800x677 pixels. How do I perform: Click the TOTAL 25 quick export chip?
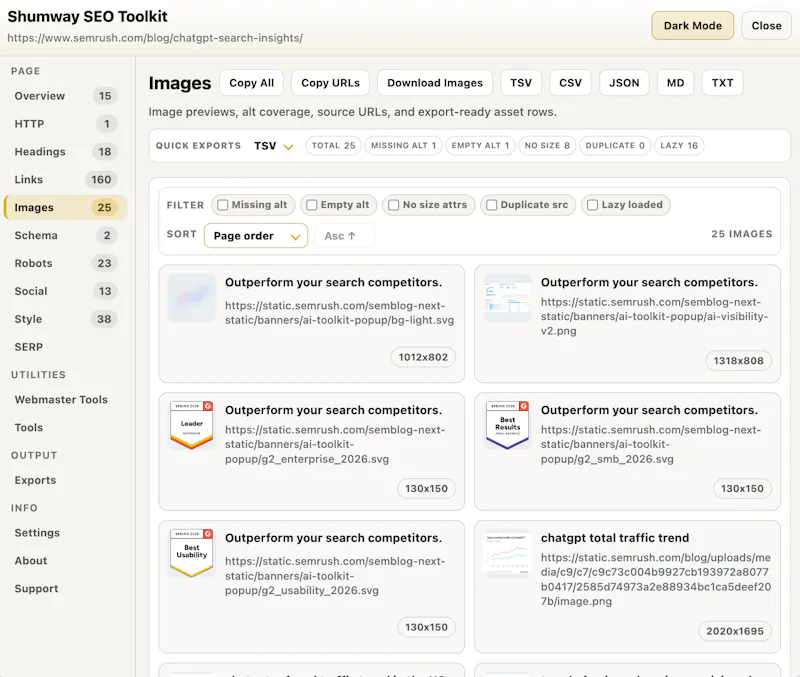tap(334, 145)
